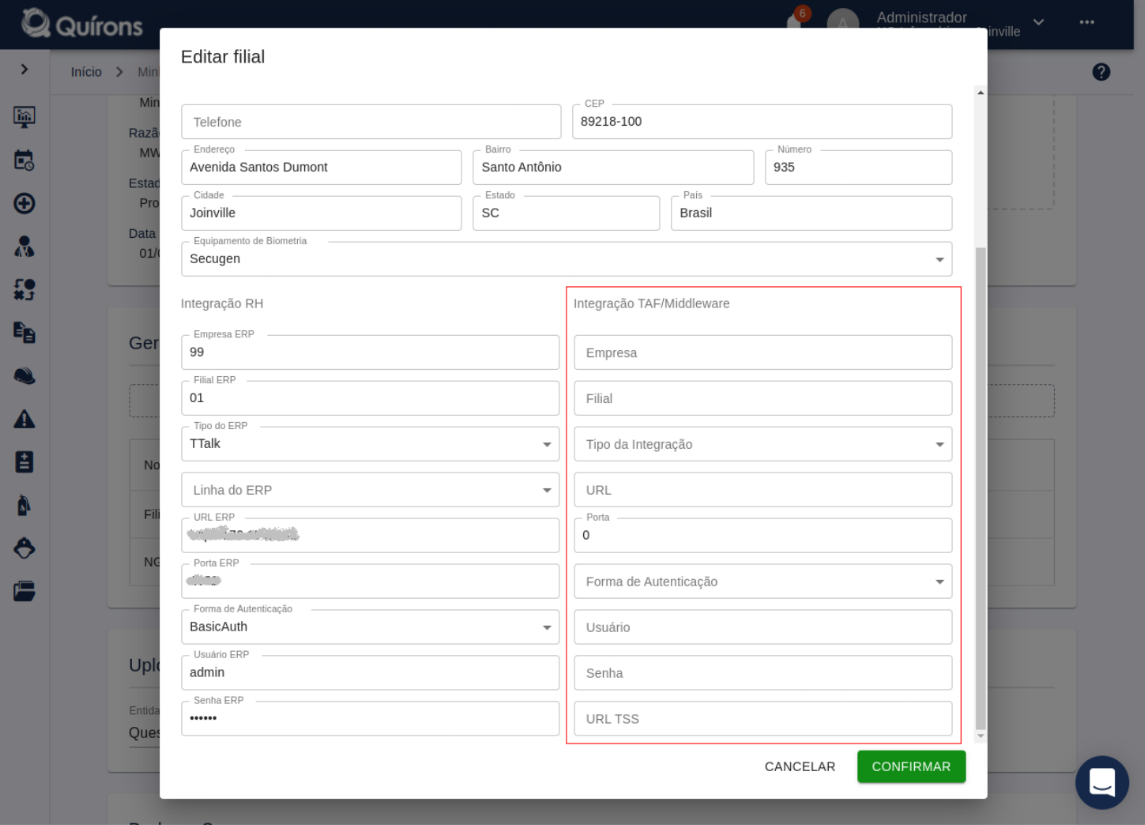Open the folder files sidebar icon

pos(24,591)
